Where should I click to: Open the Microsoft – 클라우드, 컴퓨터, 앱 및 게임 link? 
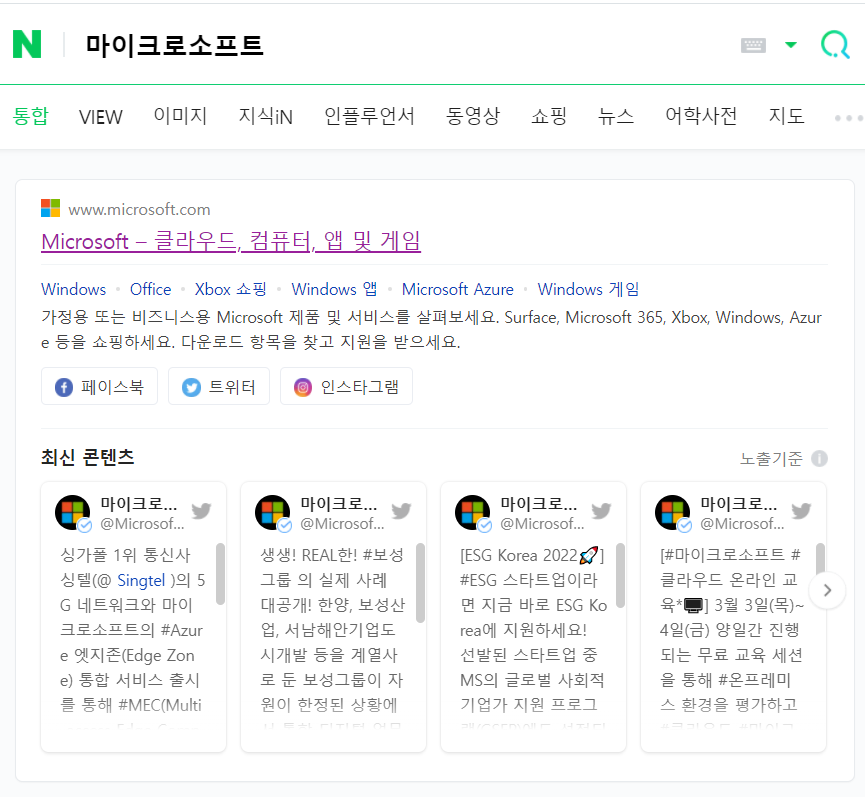pos(231,241)
